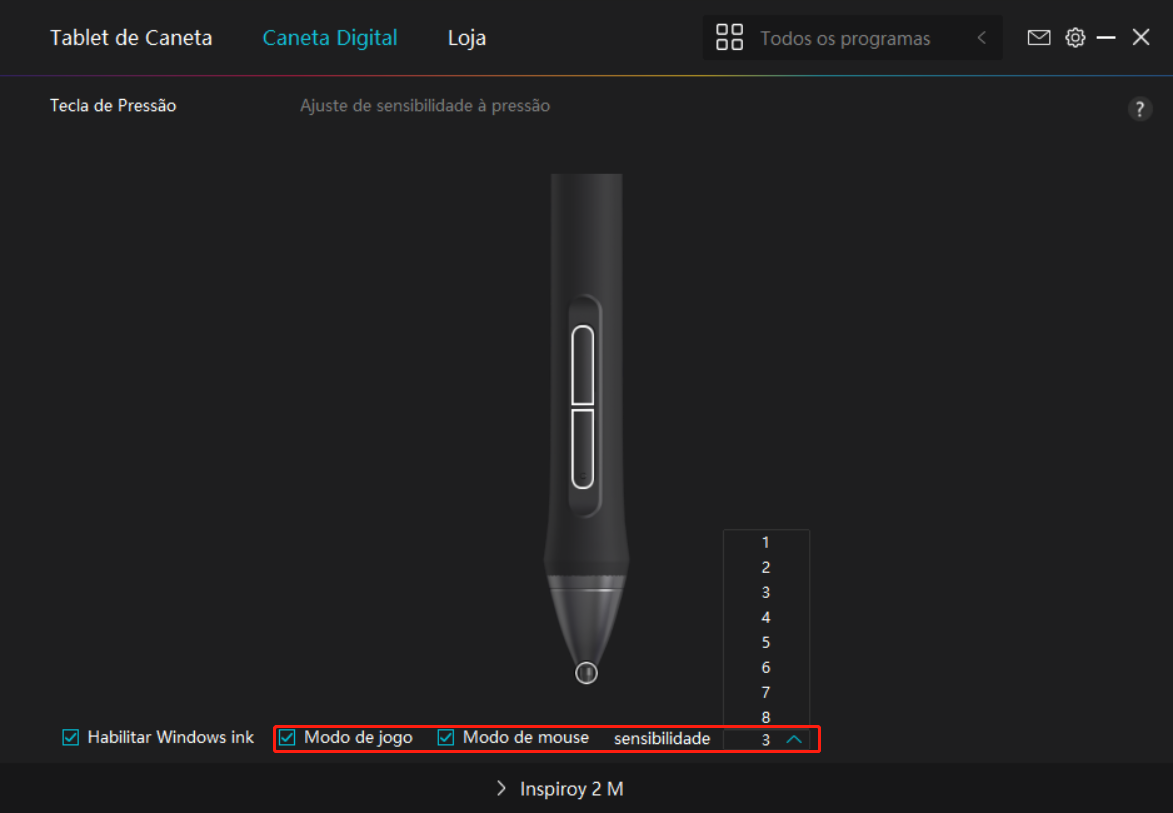Screen dimensions: 1173x813
Task: Collapse the sensibilidade dropdown arrow
Action: 794,740
